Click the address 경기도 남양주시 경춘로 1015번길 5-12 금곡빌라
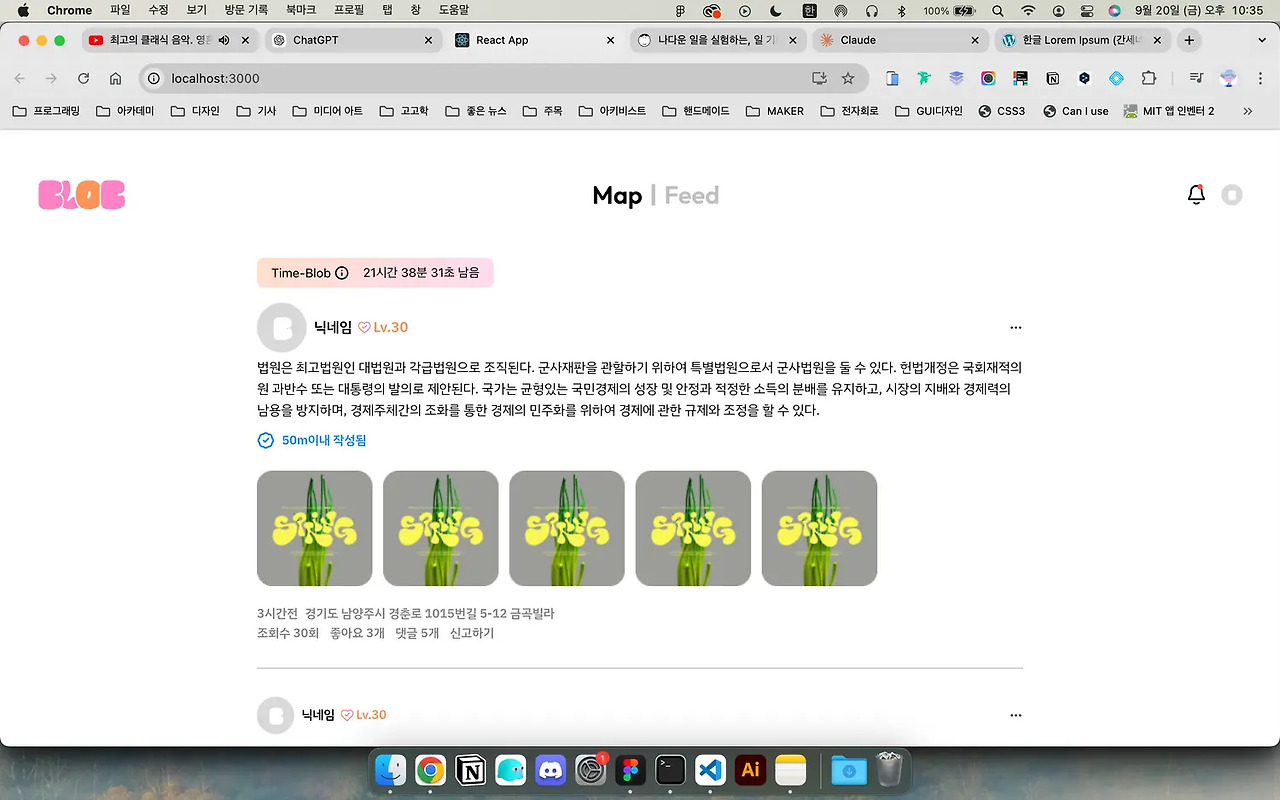 click(x=430, y=613)
